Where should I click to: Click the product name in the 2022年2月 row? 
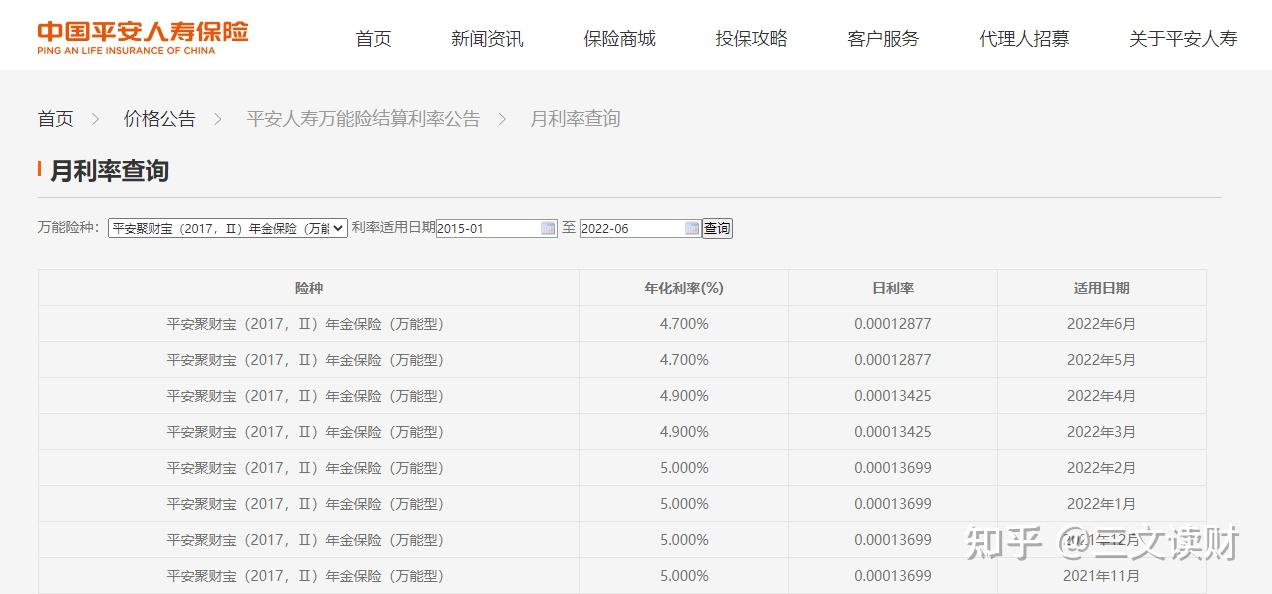(305, 468)
